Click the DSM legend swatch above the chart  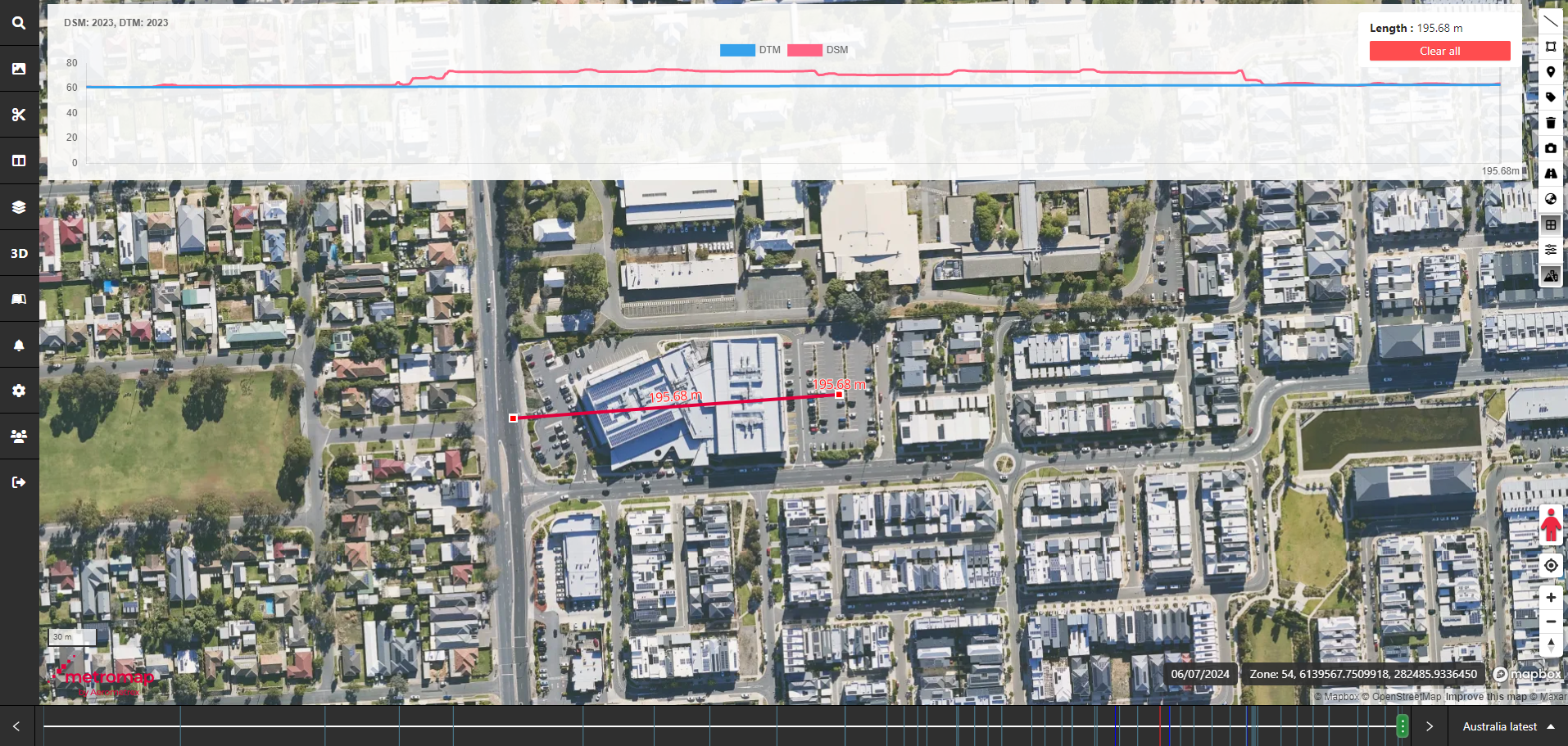click(804, 50)
